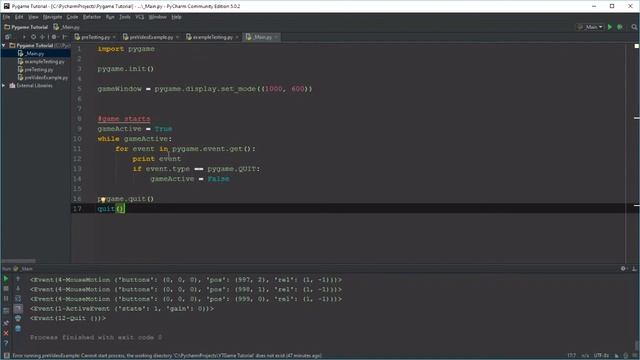Expand the External Libraries tree node
Screen dimensions: 640x360
click(x=4, y=86)
